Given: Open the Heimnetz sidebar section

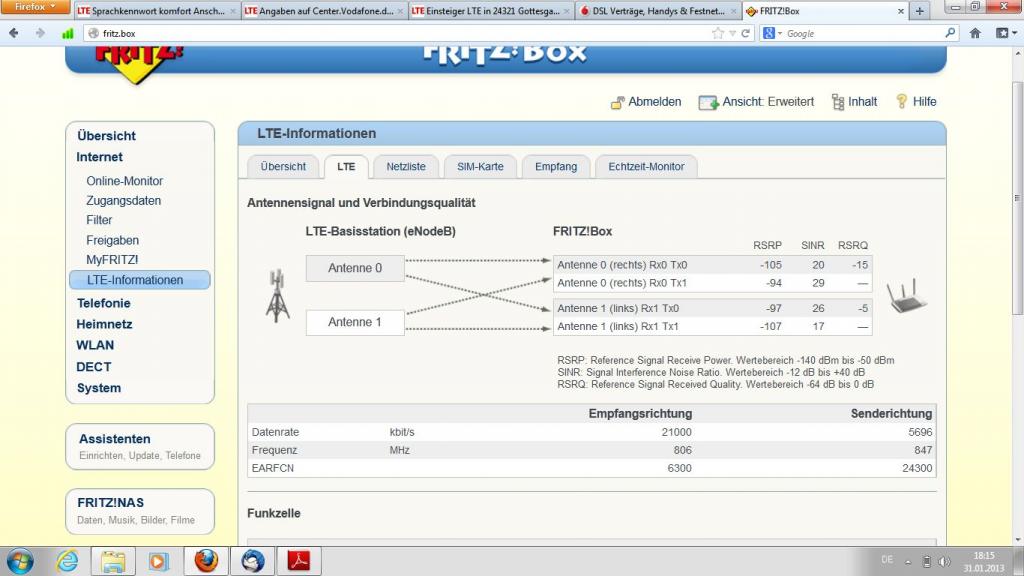Looking at the screenshot, I should point(104,324).
